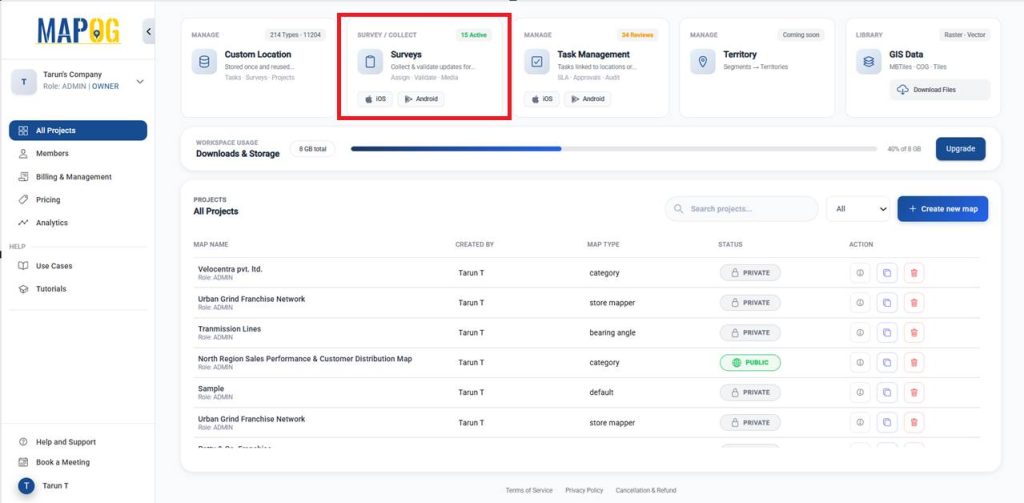The image size is (1024, 503).
Task: Open the Members menu item
Action: pos(52,154)
